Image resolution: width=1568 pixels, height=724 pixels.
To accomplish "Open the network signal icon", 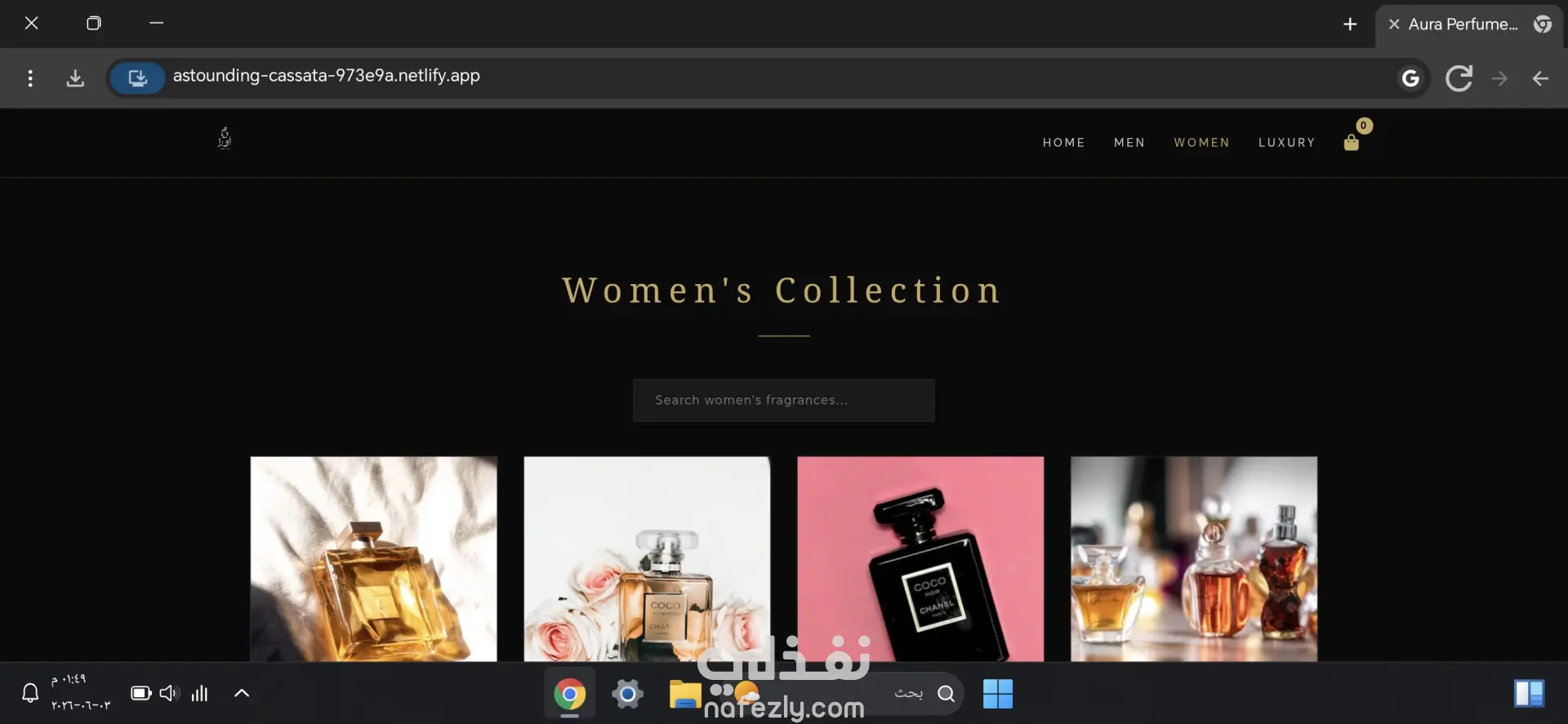I will click(x=200, y=694).
